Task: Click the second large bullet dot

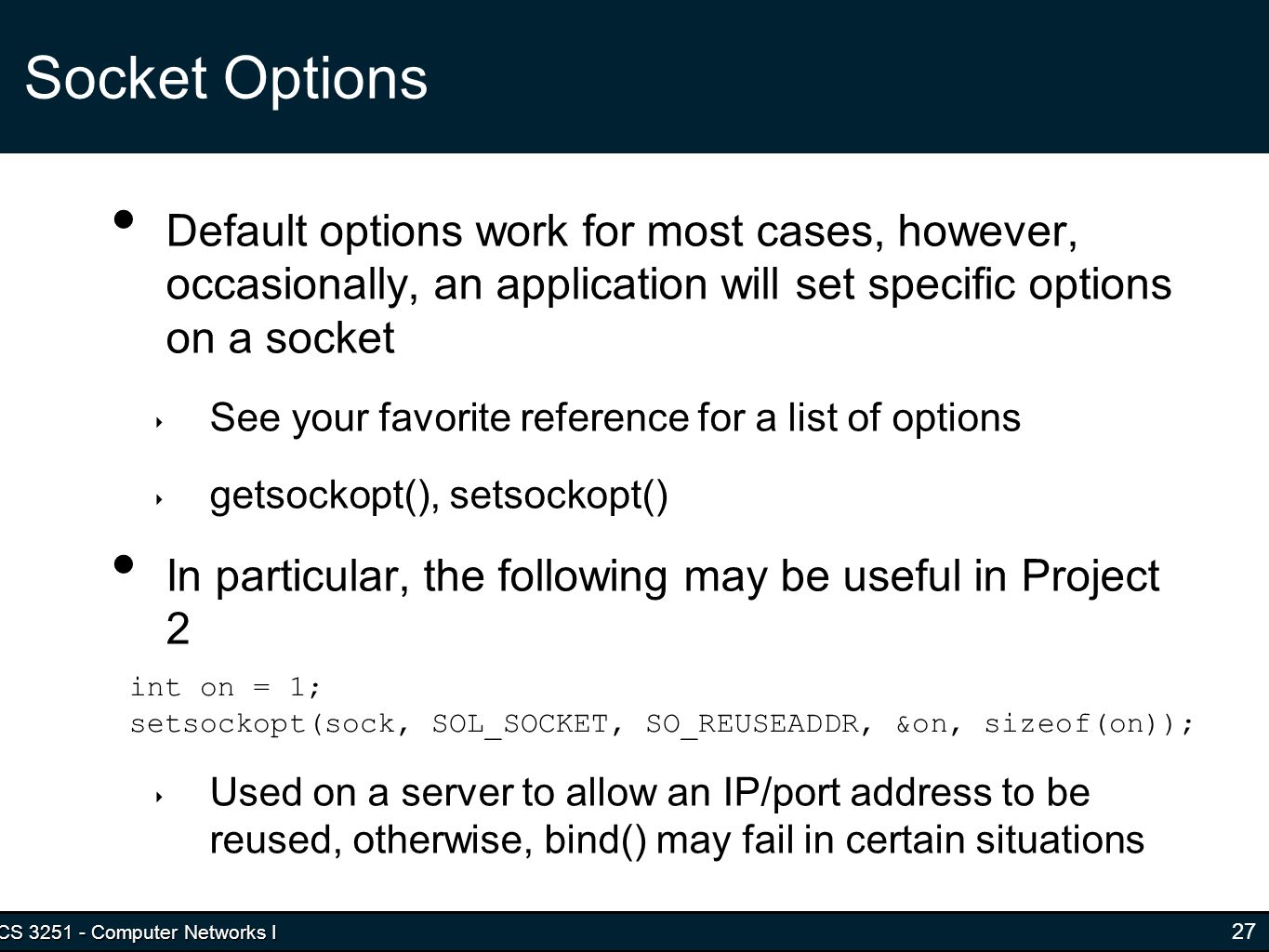Action: pyautogui.click(x=123, y=564)
